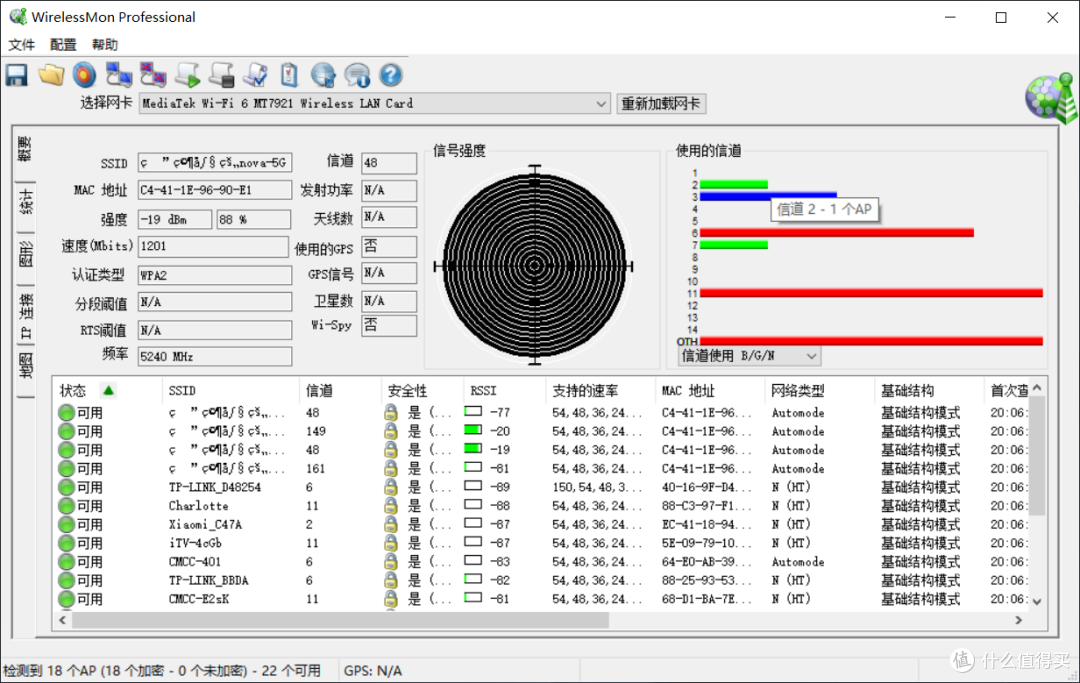Switch to the 概要 vertical tab

[25, 149]
